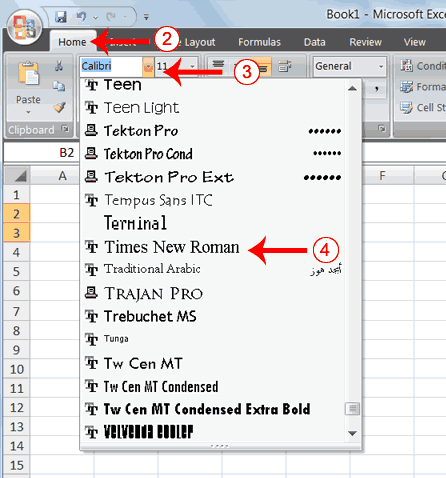446x478 pixels.
Task: Select row 2 header
Action: pos(16,214)
